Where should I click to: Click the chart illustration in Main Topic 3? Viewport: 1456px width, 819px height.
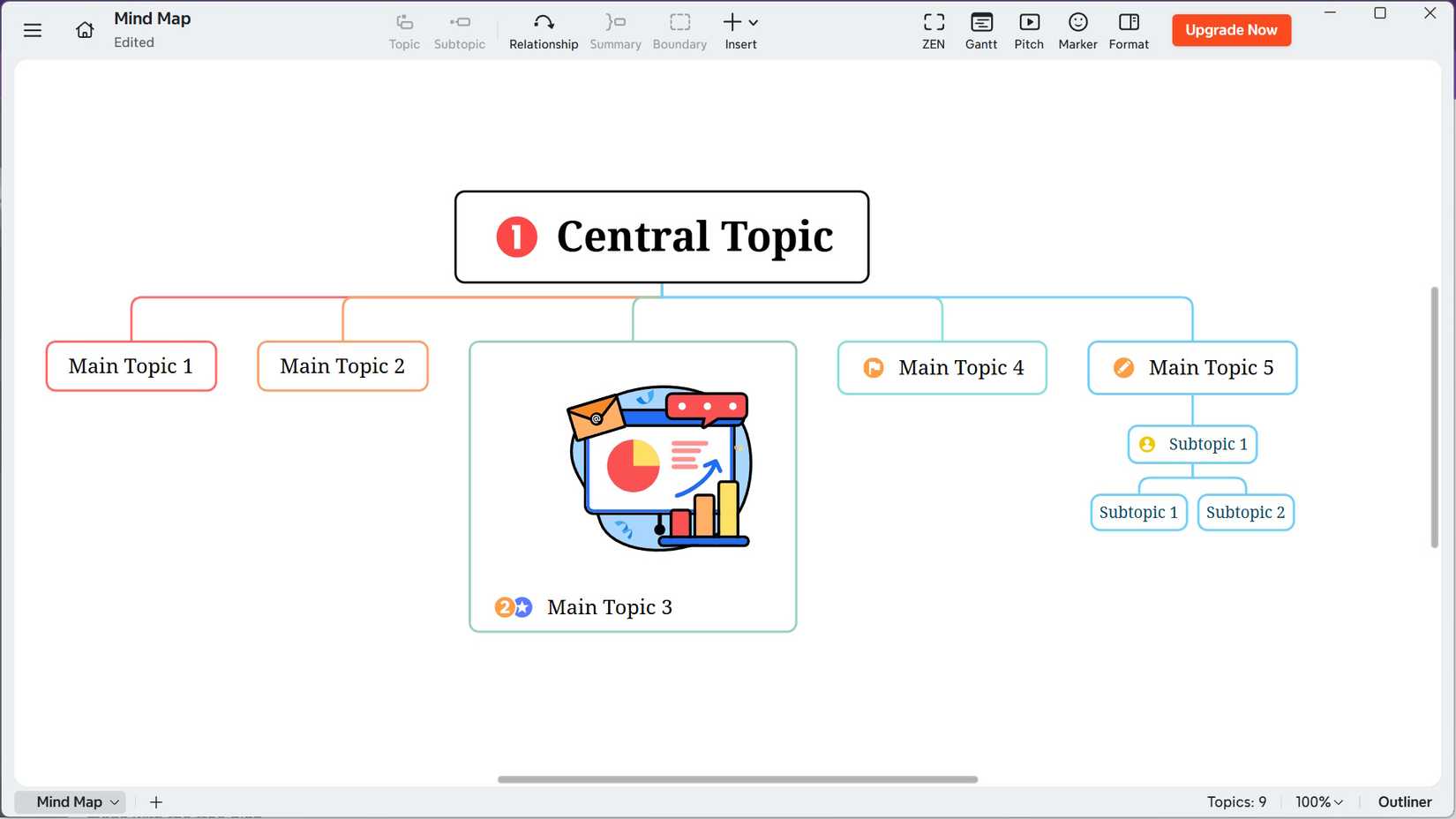click(x=660, y=468)
